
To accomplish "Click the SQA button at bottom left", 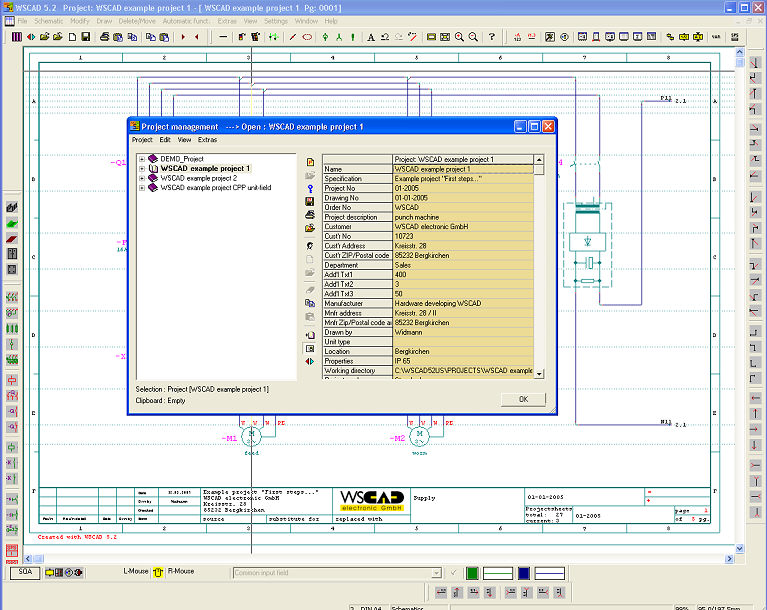I will (x=25, y=572).
